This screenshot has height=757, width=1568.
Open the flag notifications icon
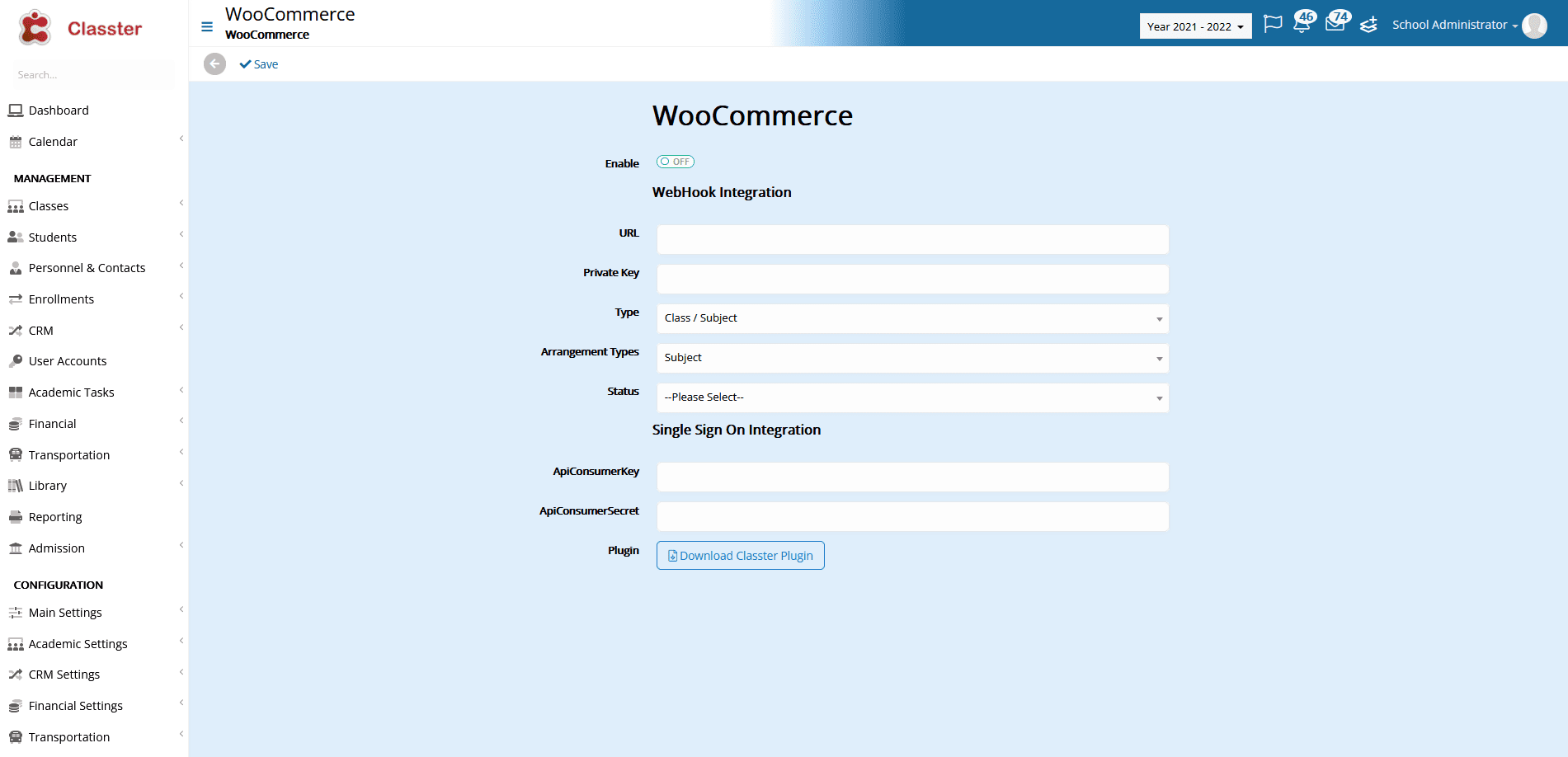click(x=1273, y=24)
